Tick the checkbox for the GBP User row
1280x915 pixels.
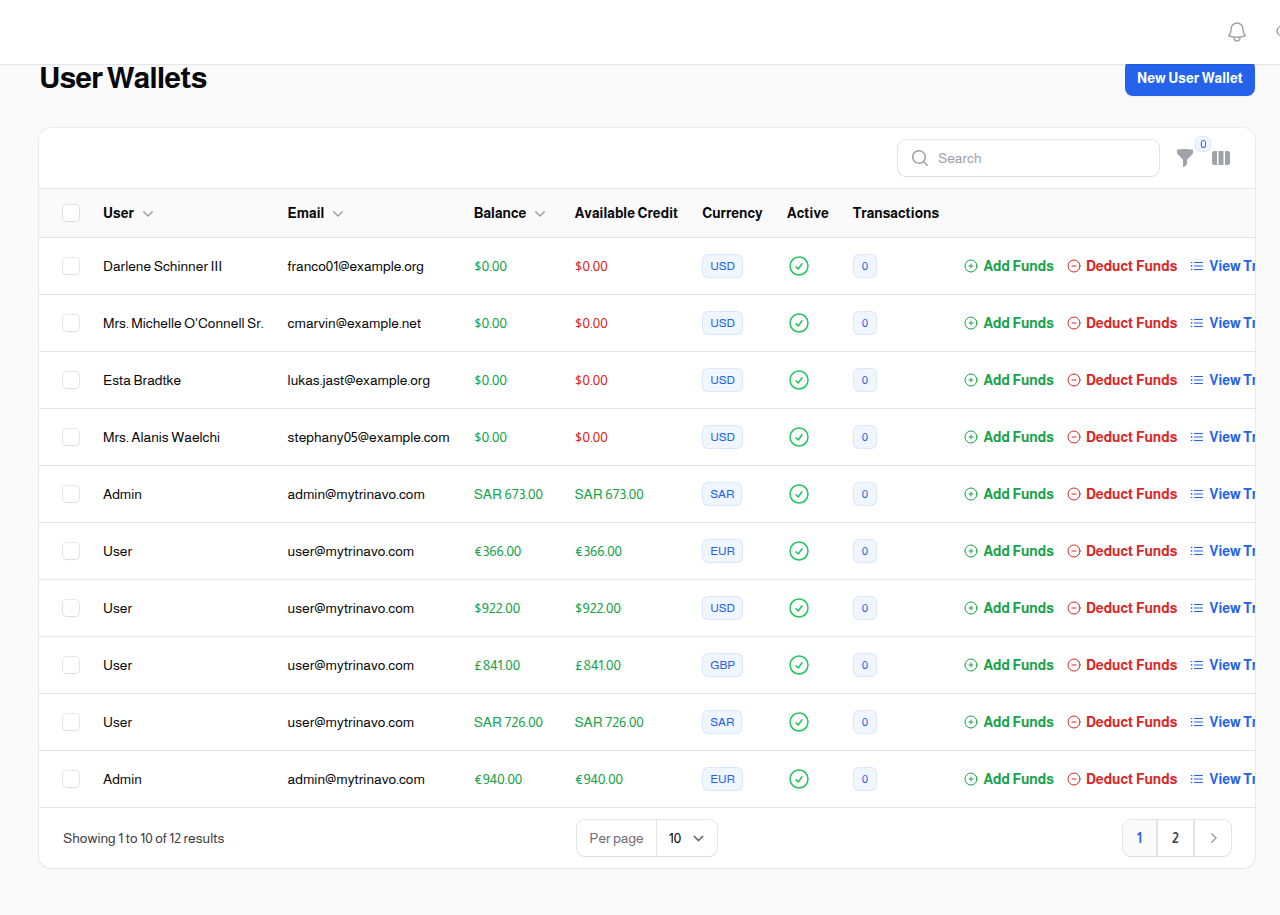pos(71,665)
